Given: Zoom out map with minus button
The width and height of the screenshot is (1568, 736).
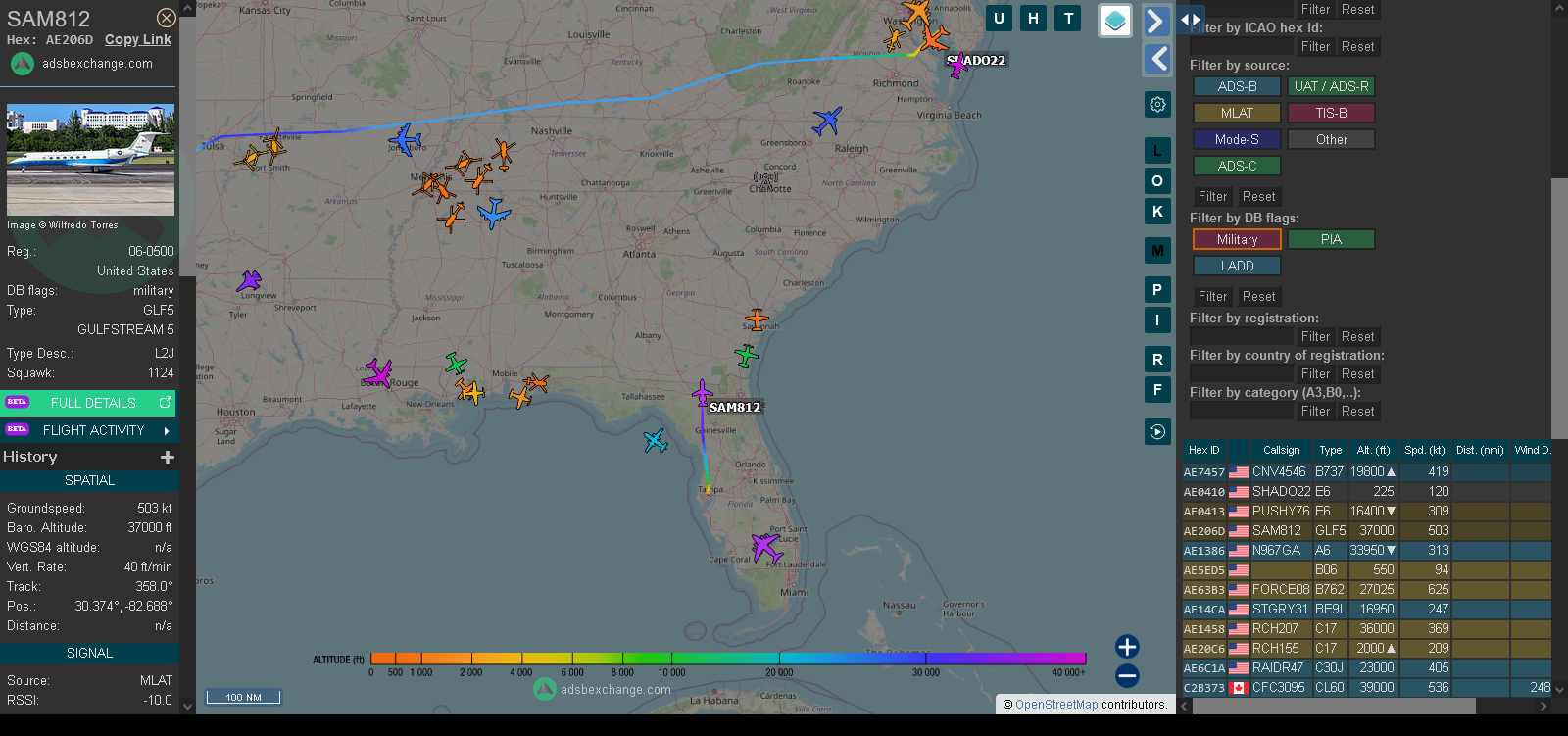Looking at the screenshot, I should [1127, 676].
